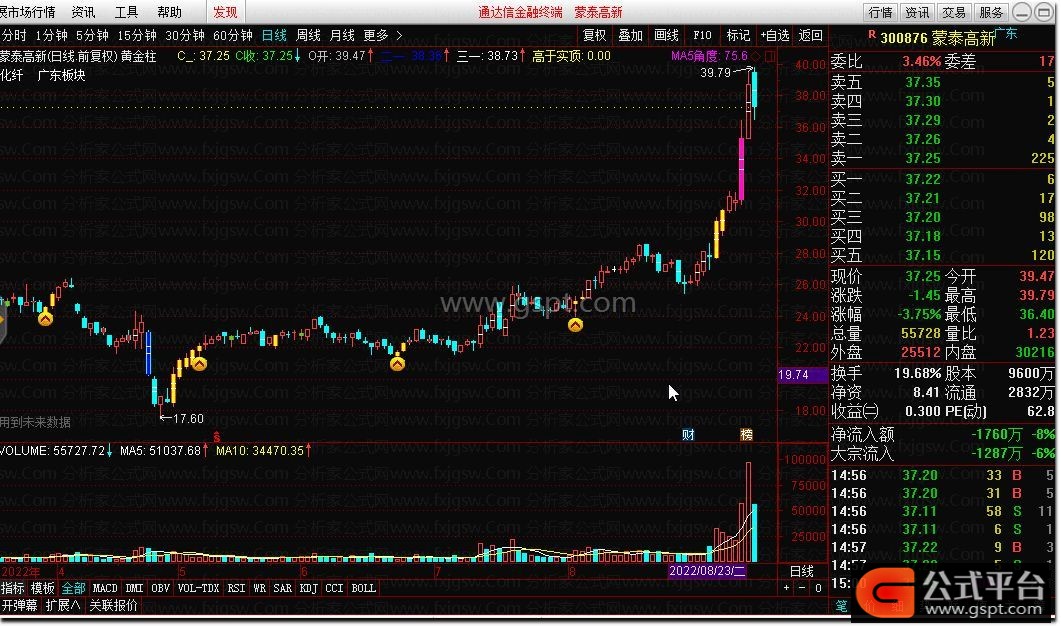
Task: Open 关联报价 related quotes
Action: coord(113,605)
